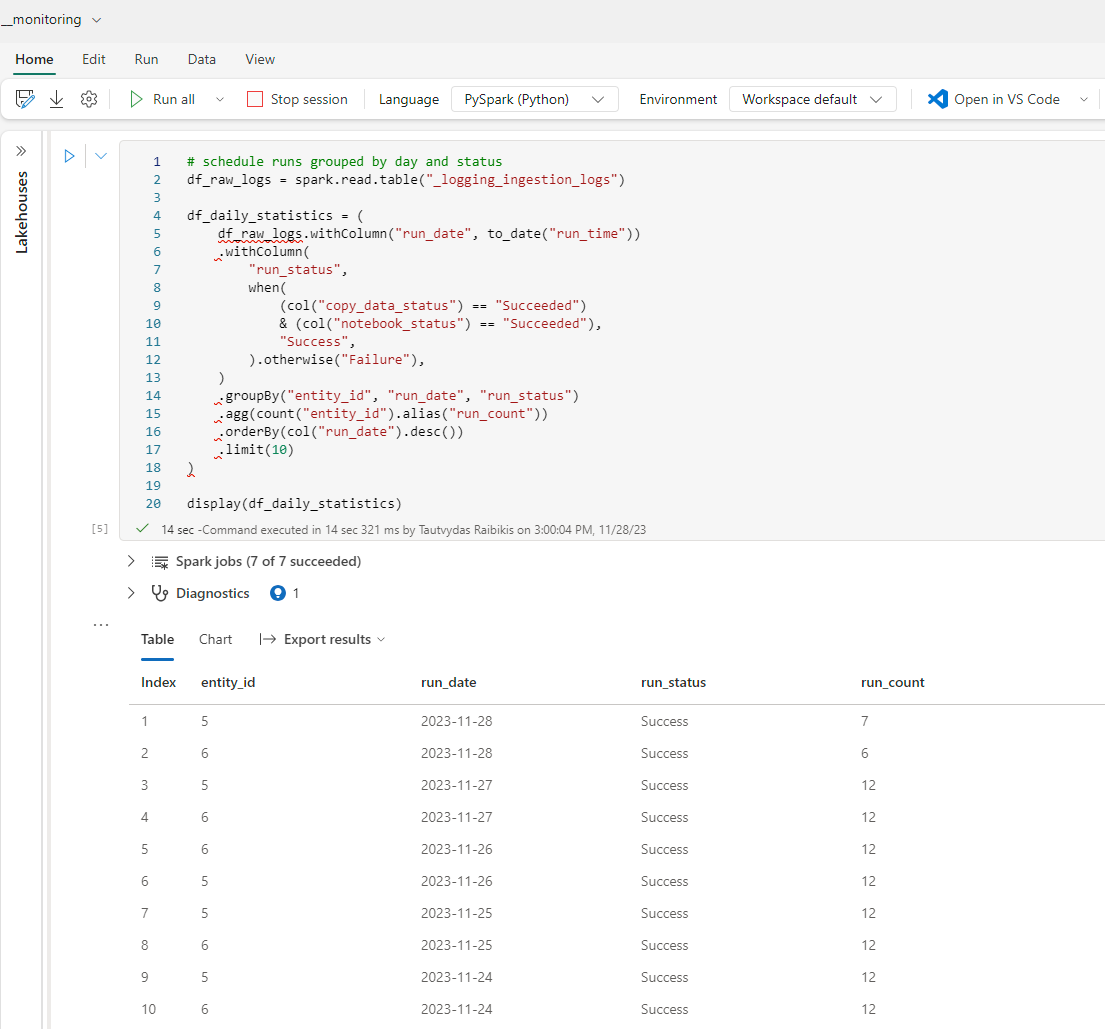
Task: Open the Edit ribbon tab
Action: 94,59
